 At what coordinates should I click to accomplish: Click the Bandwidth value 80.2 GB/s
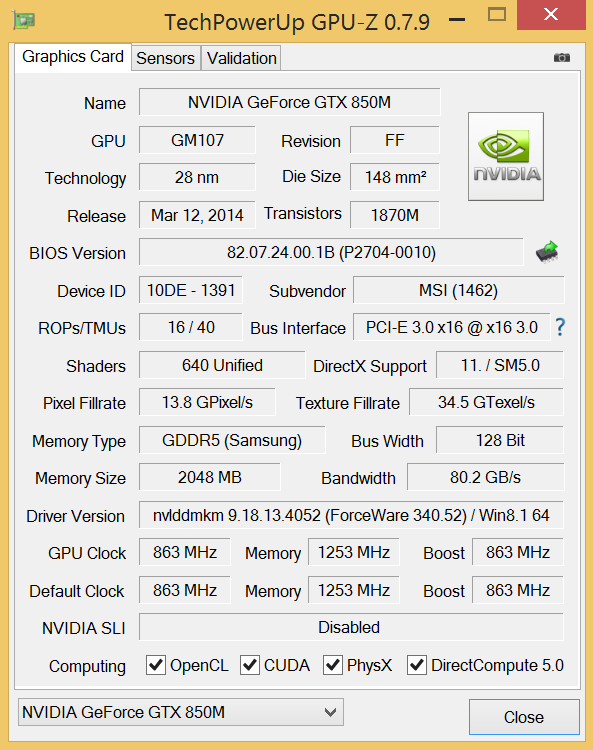coord(485,477)
